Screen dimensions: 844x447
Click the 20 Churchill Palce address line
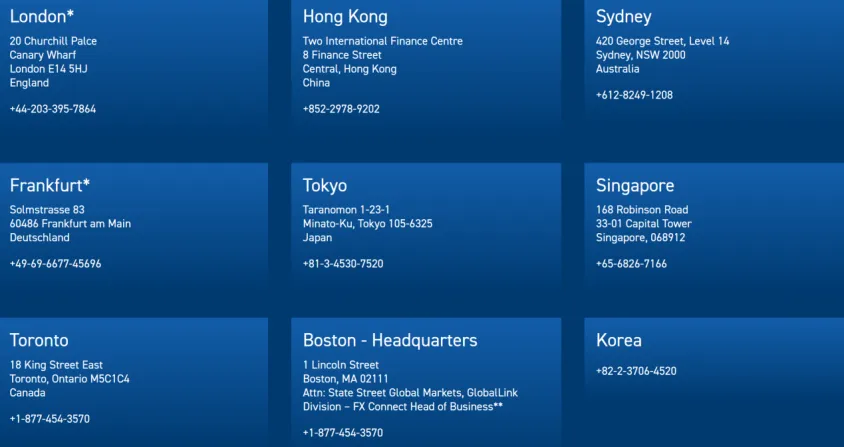53,41
